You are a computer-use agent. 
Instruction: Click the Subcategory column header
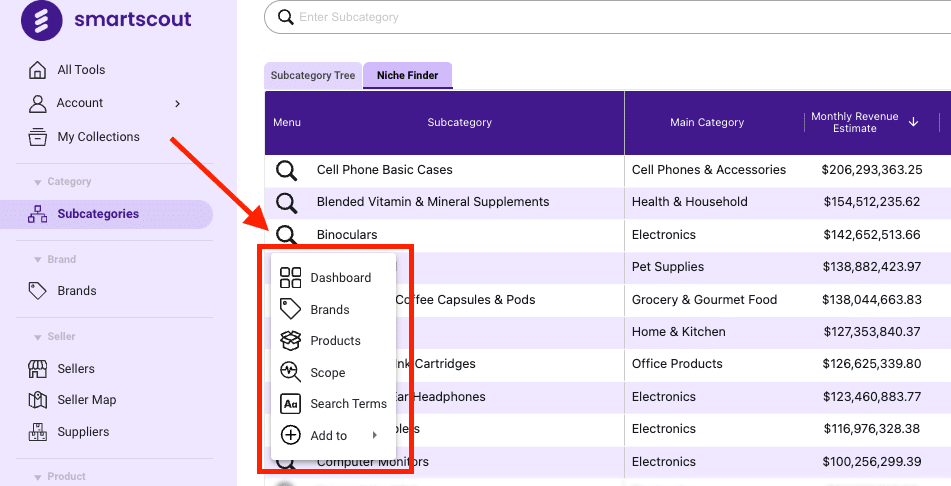pos(459,123)
